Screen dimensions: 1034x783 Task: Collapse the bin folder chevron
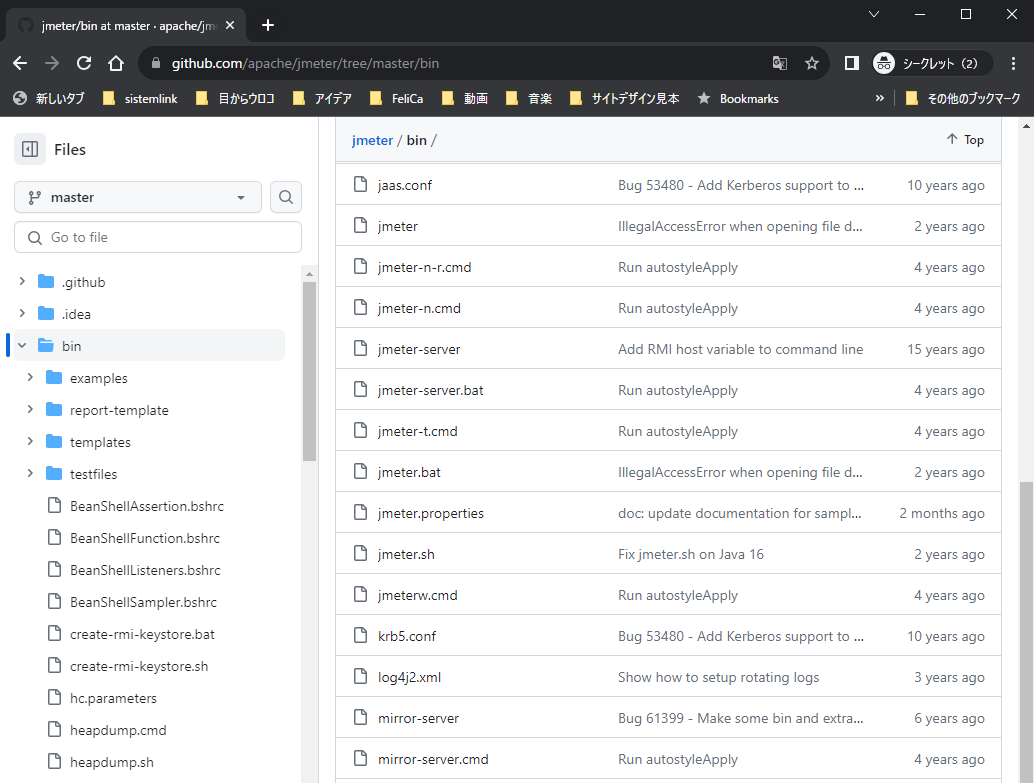click(x=22, y=346)
